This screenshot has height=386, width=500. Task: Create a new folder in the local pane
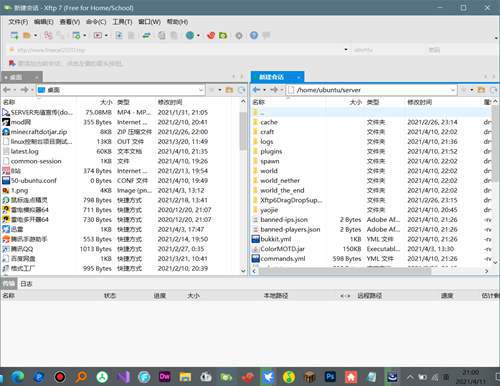click(229, 90)
